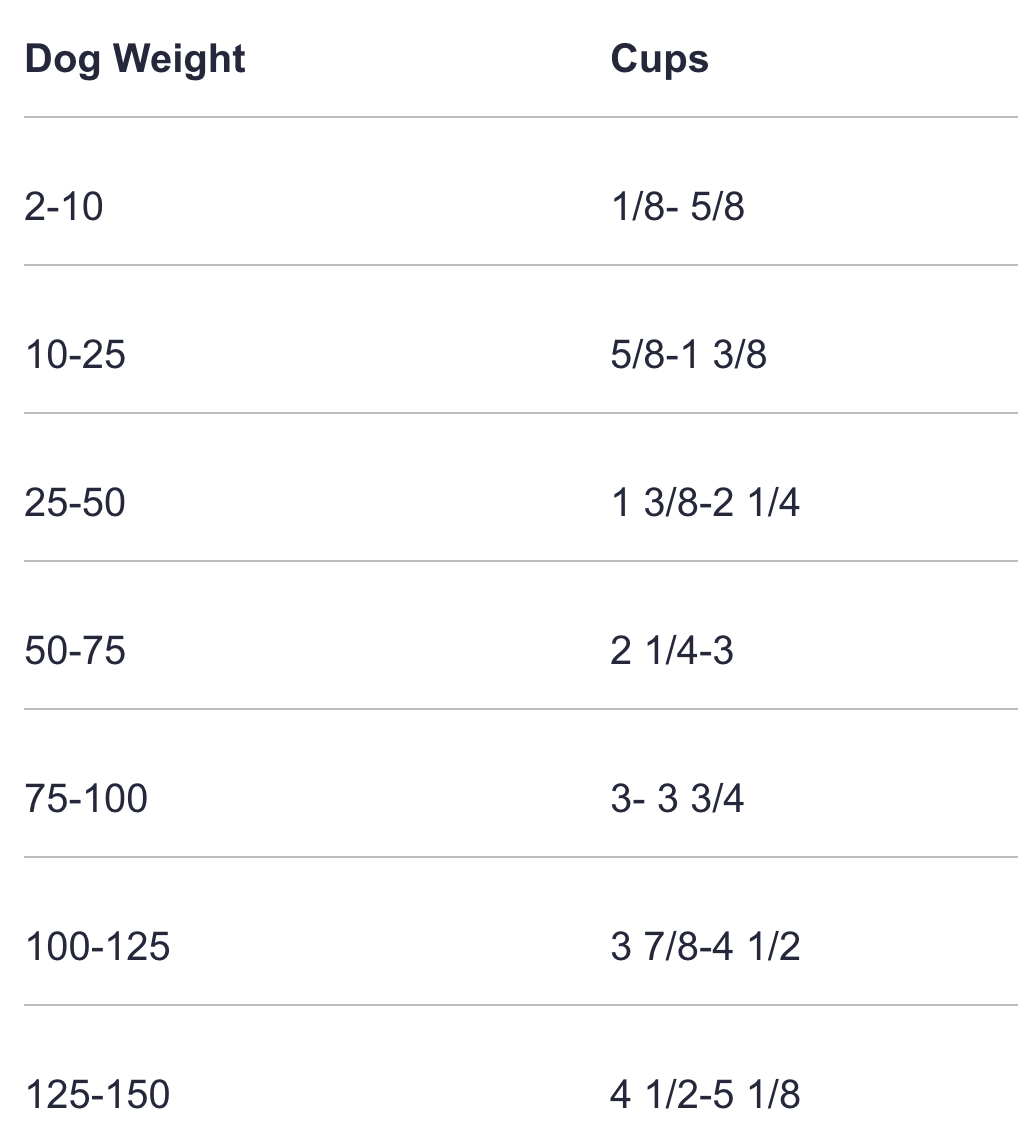Click the 2 1/4-3 cups value

tap(671, 651)
